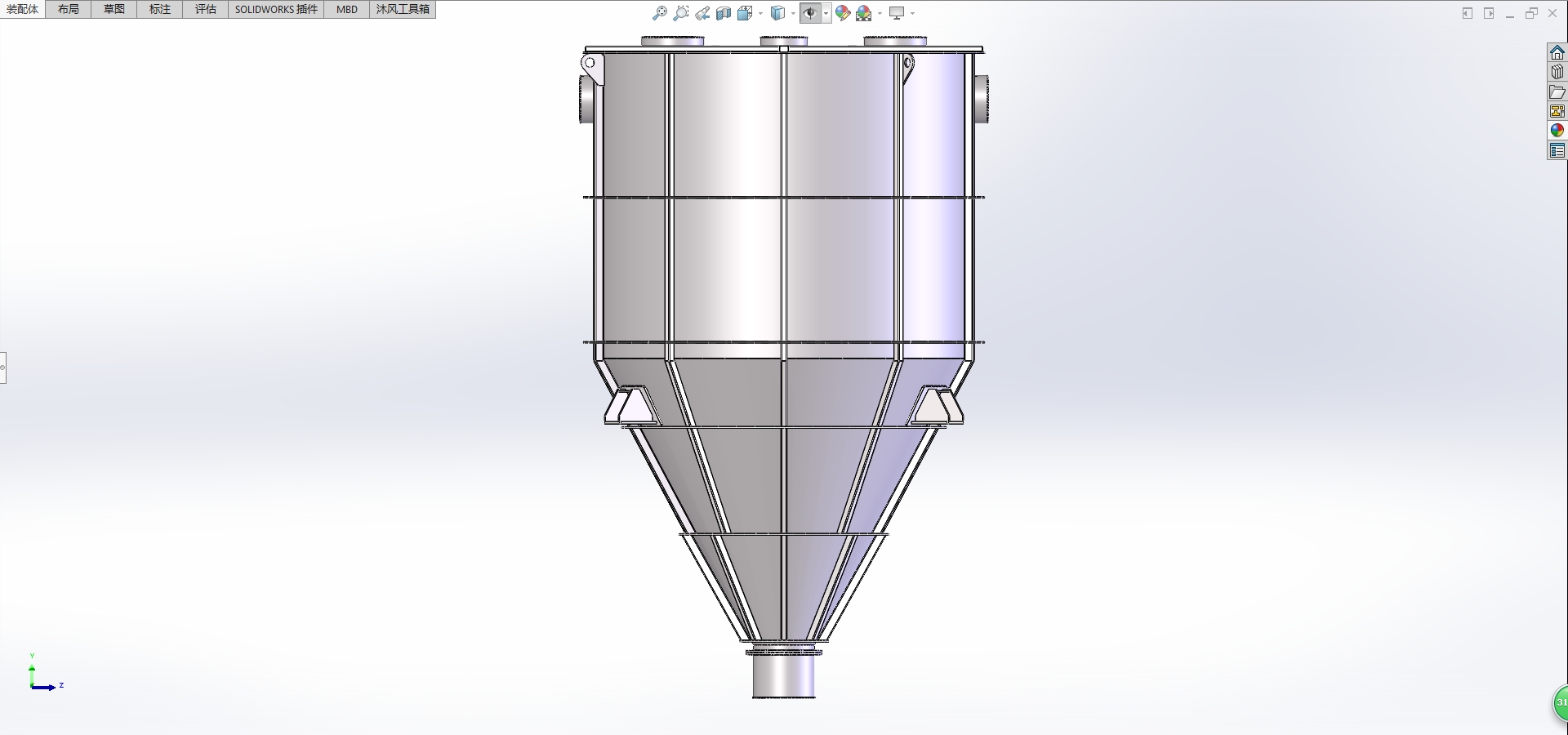
Task: Switch to the 布局 tab
Action: pos(69,9)
